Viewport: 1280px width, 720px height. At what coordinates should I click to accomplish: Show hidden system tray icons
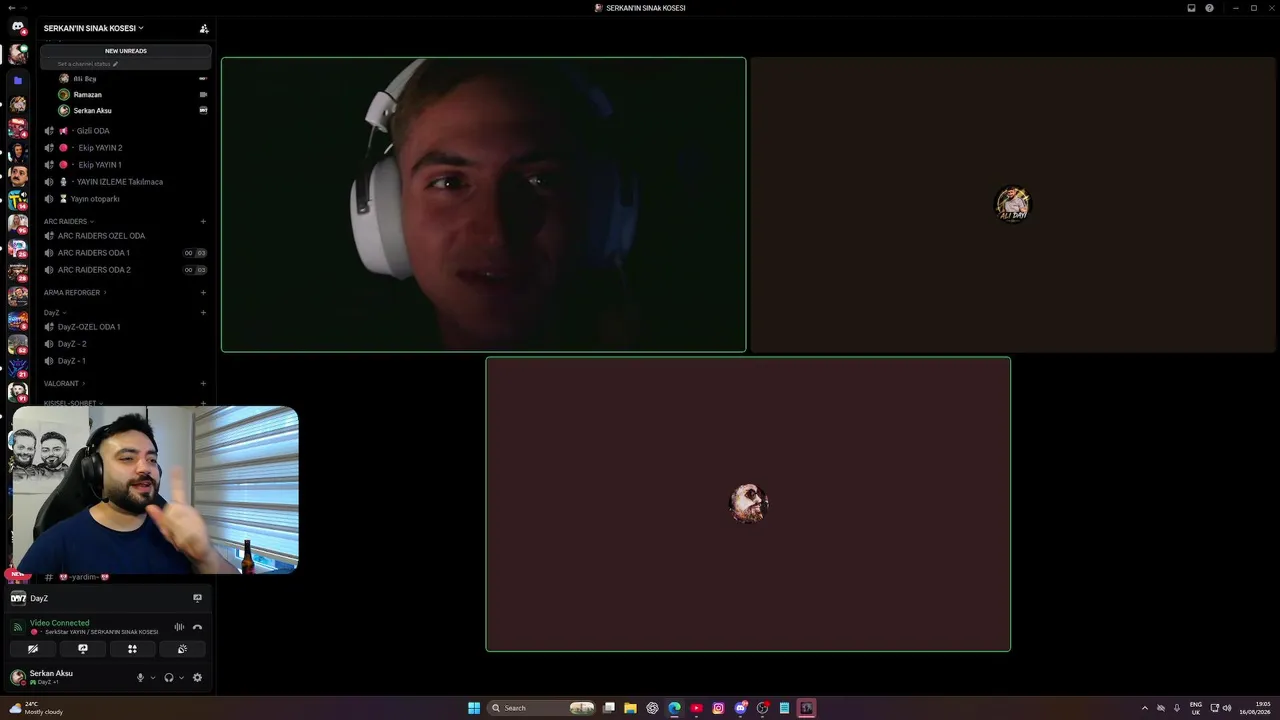coord(1145,708)
